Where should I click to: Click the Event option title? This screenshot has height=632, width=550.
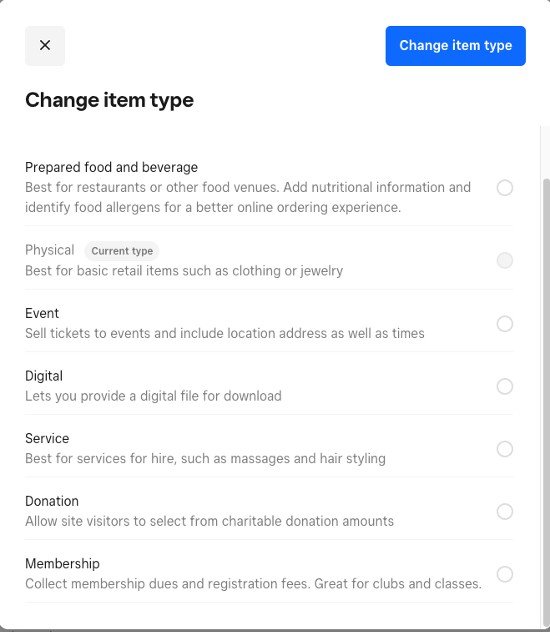[x=42, y=313]
